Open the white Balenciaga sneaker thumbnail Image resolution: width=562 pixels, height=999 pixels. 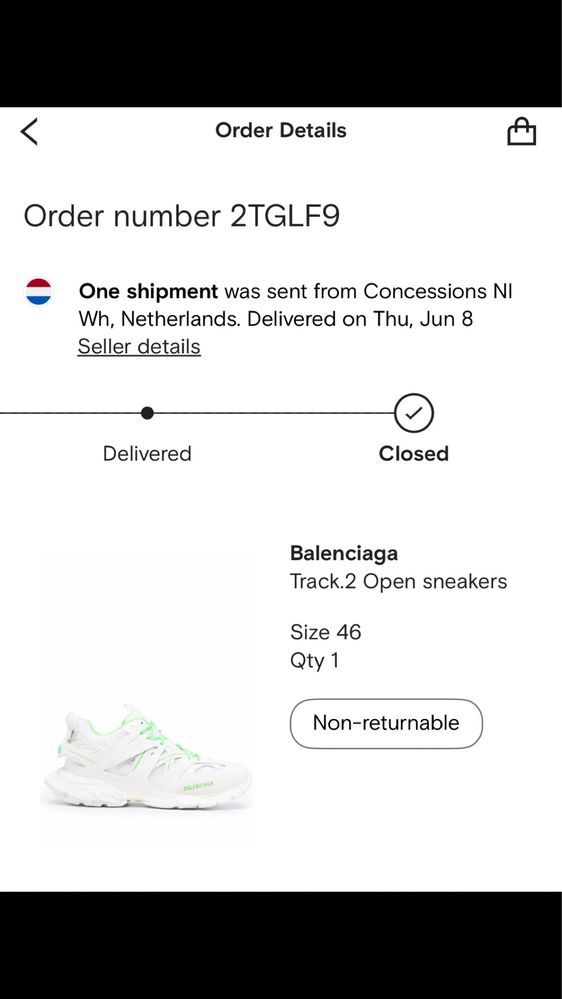tap(147, 757)
